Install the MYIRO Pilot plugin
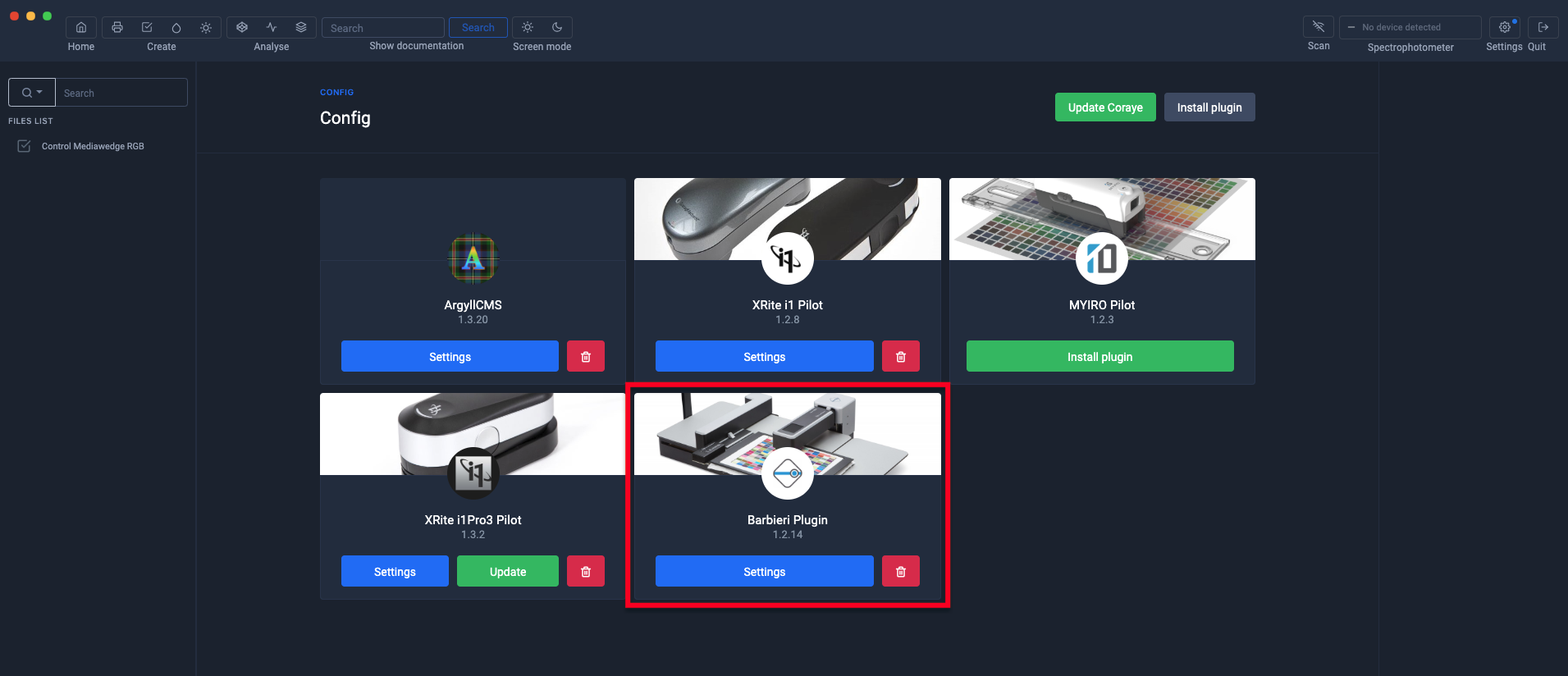1568x676 pixels. pos(1100,357)
